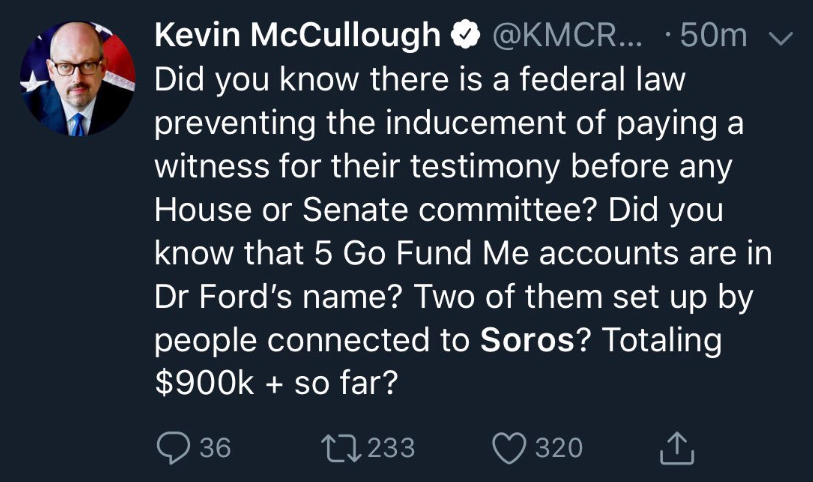The image size is (813, 482).
Task: Open Kevin McCullough's profile picture
Action: coord(77,79)
